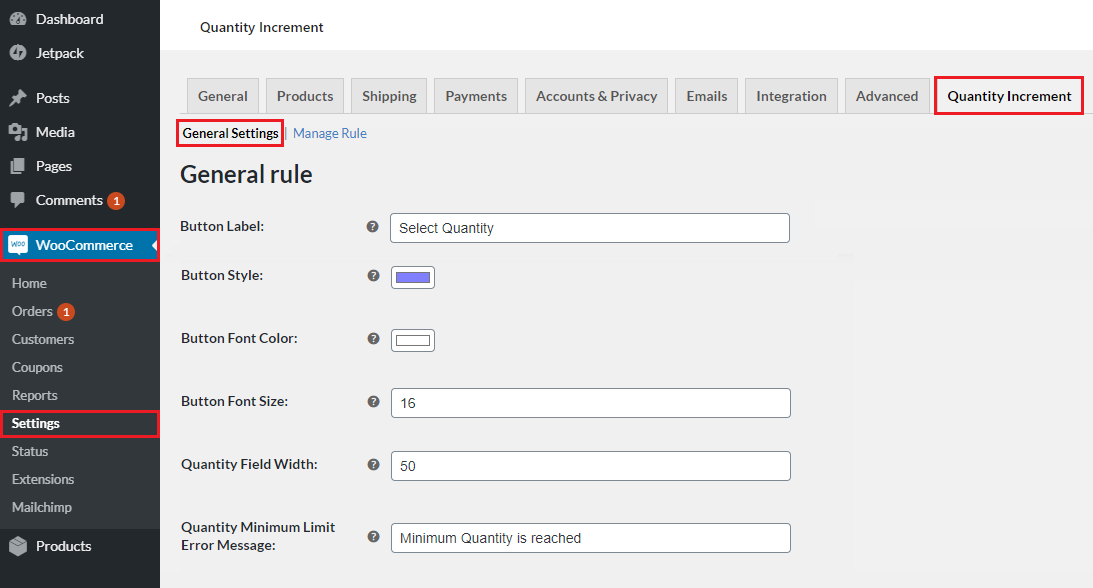Open the Button Style color swatch
Screen dimensions: 1093x588
[x=412, y=276]
